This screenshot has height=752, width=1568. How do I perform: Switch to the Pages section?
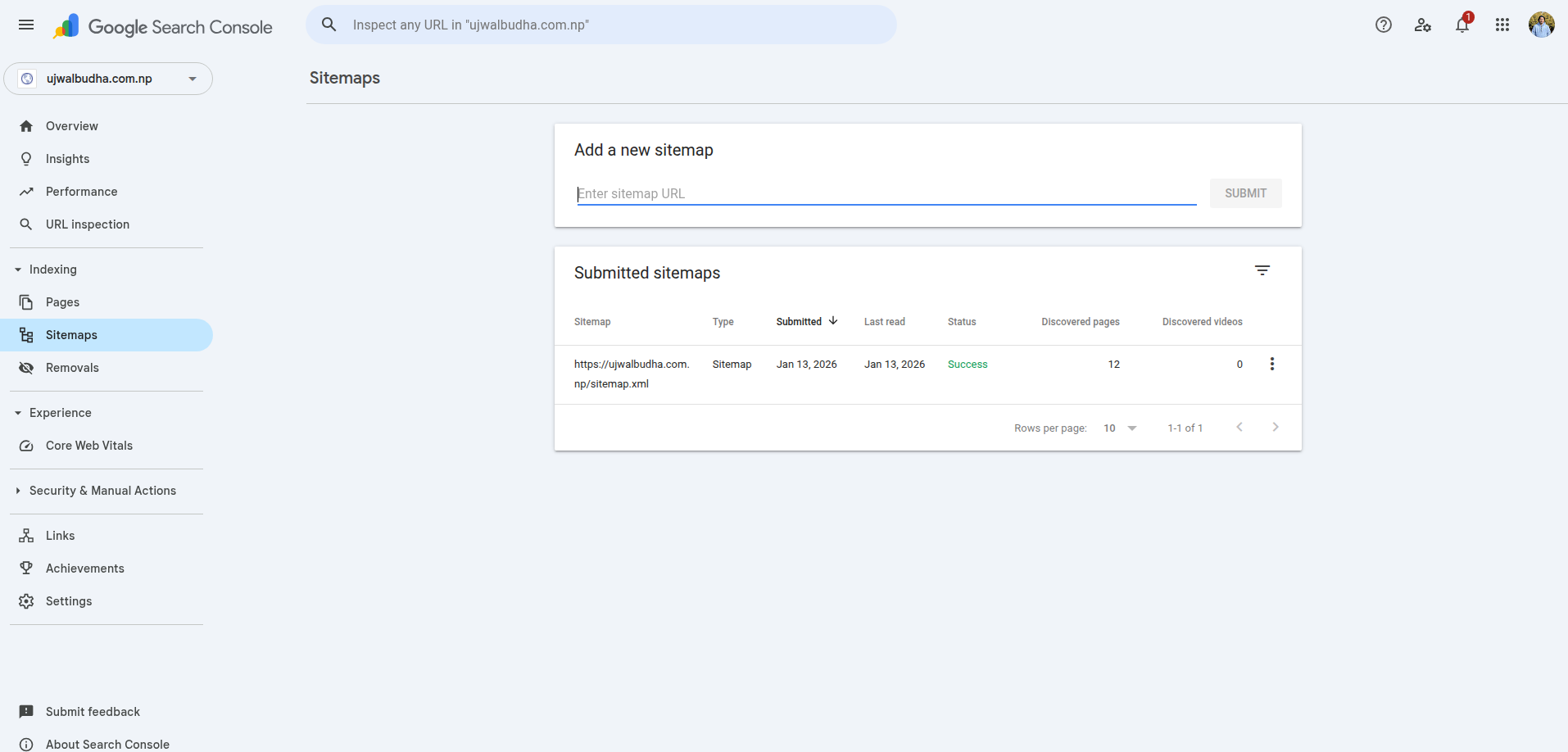(x=63, y=301)
